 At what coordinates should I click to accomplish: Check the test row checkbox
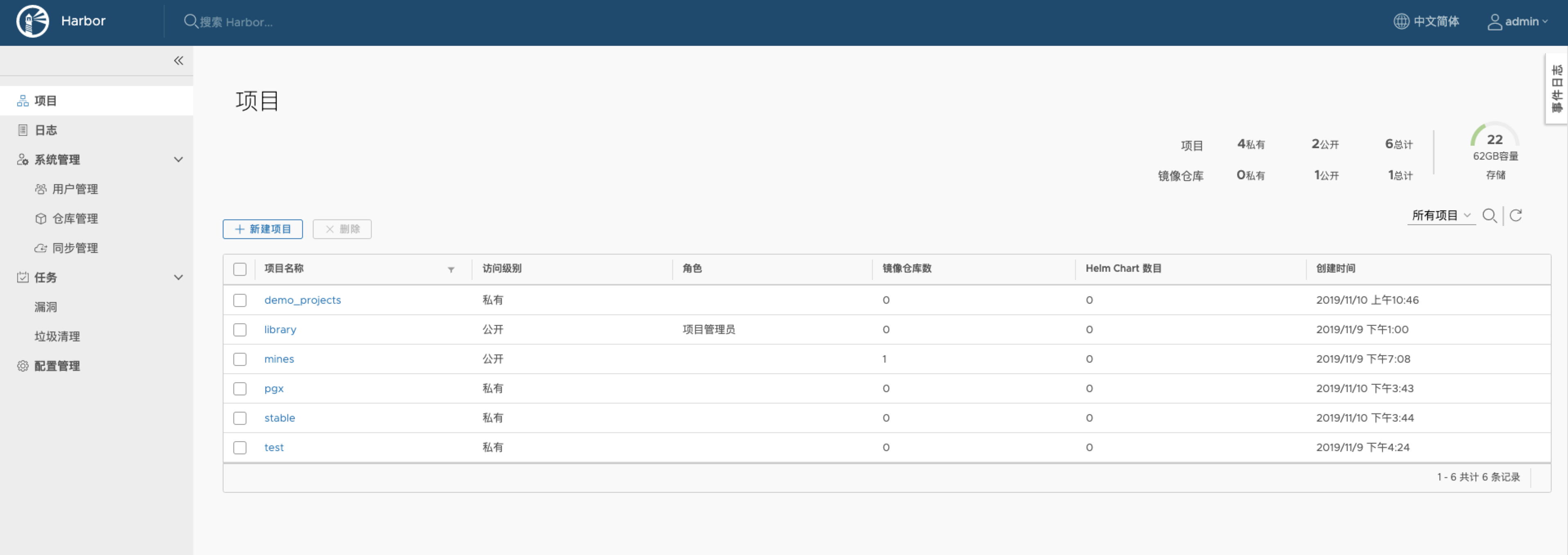coord(240,447)
